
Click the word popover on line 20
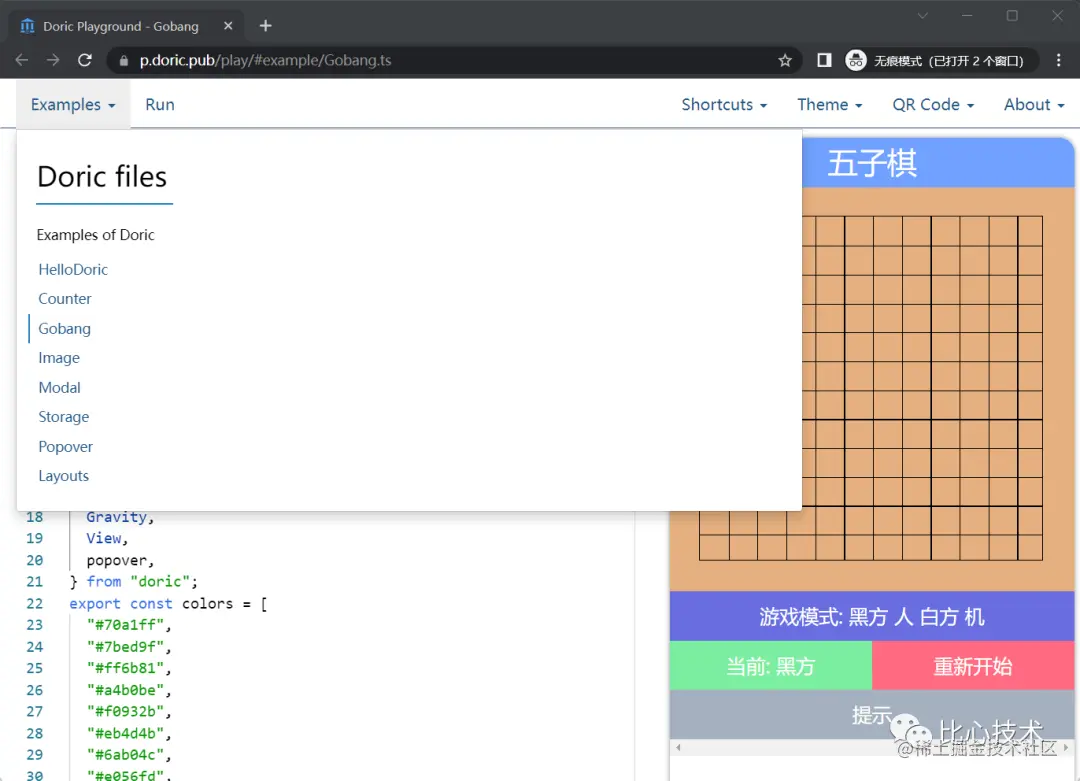pyautogui.click(x=116, y=560)
